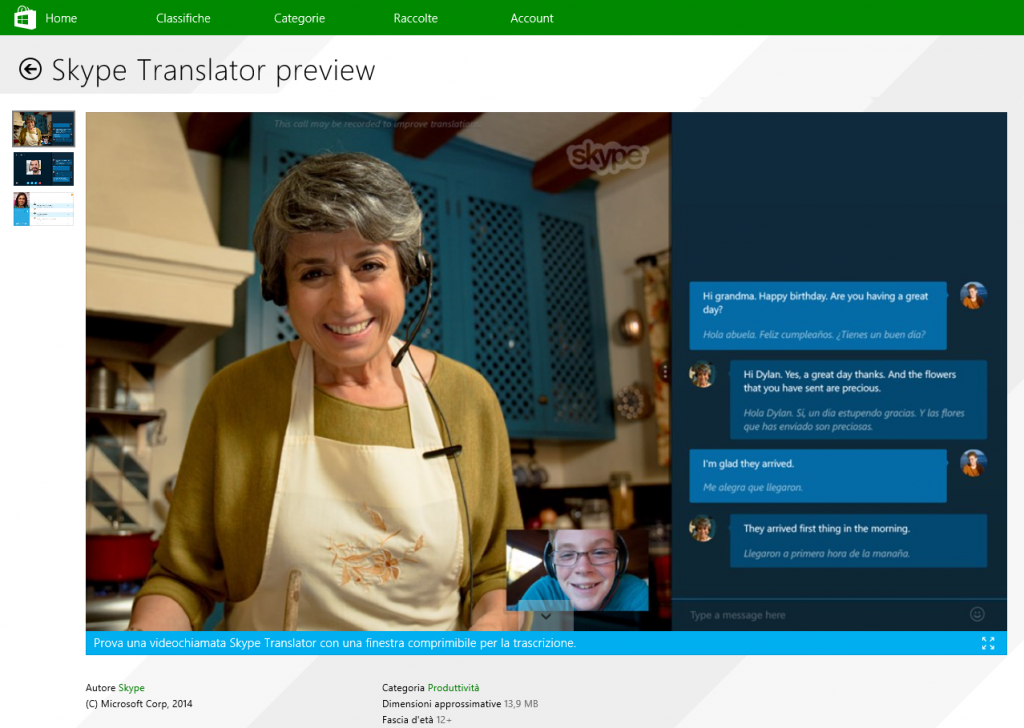This screenshot has height=728, width=1024.
Task: Select the Raccolte tab
Action: coord(415,17)
